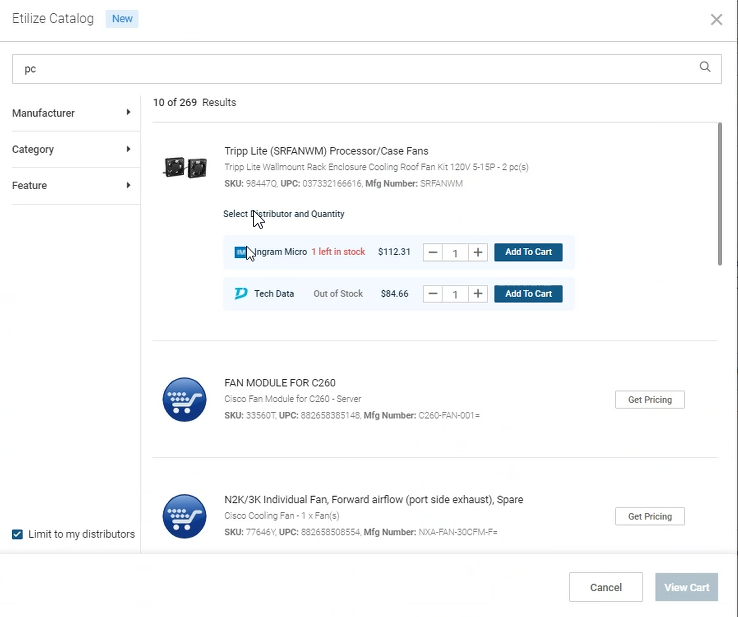
Task: Expand the Feature filter
Action: (70, 185)
